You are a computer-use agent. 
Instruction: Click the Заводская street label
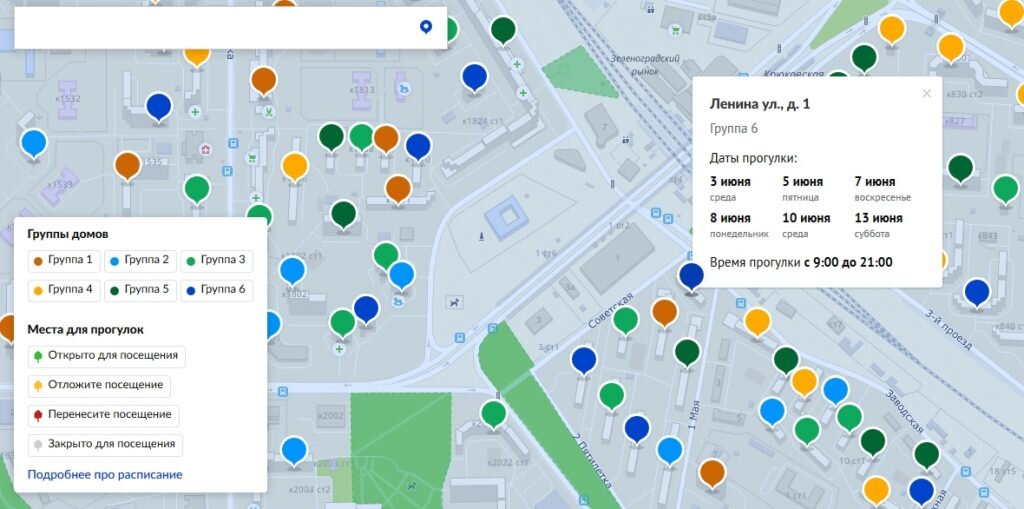(904, 412)
